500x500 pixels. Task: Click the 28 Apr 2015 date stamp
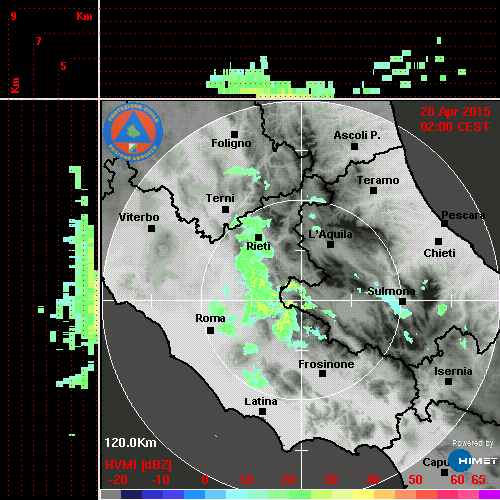click(455, 112)
